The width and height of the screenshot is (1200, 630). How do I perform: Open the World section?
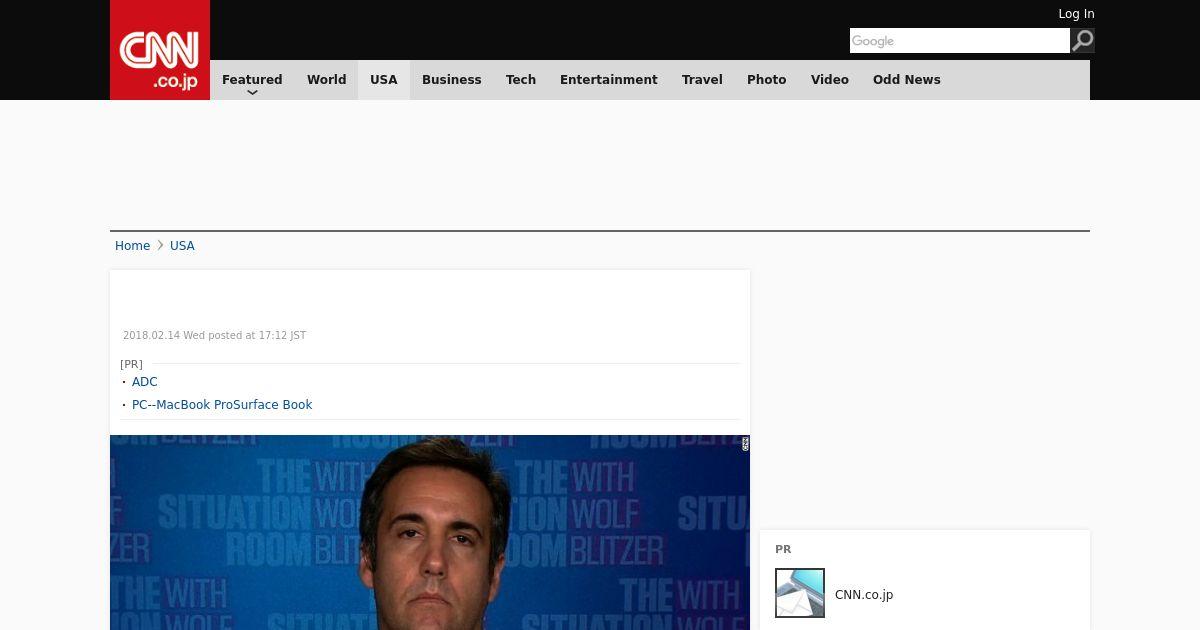coord(327,80)
